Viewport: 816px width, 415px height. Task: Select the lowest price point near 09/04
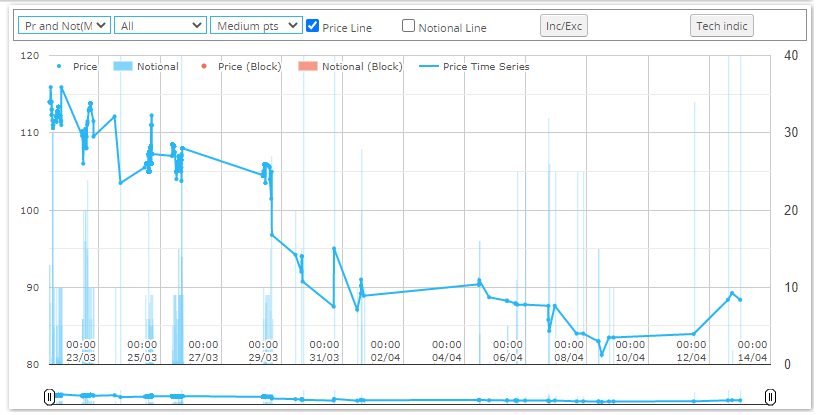pyautogui.click(x=602, y=355)
